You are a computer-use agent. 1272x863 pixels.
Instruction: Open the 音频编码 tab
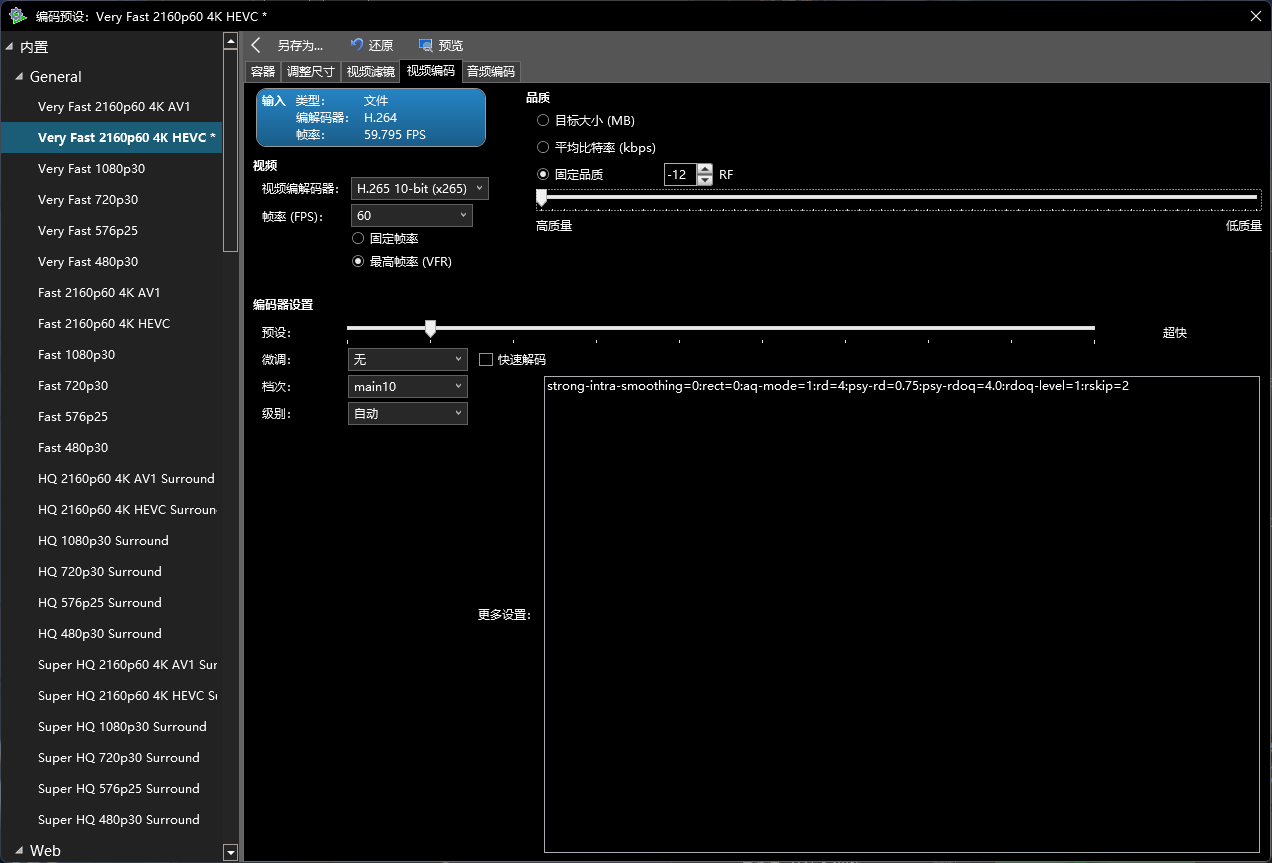(x=491, y=71)
